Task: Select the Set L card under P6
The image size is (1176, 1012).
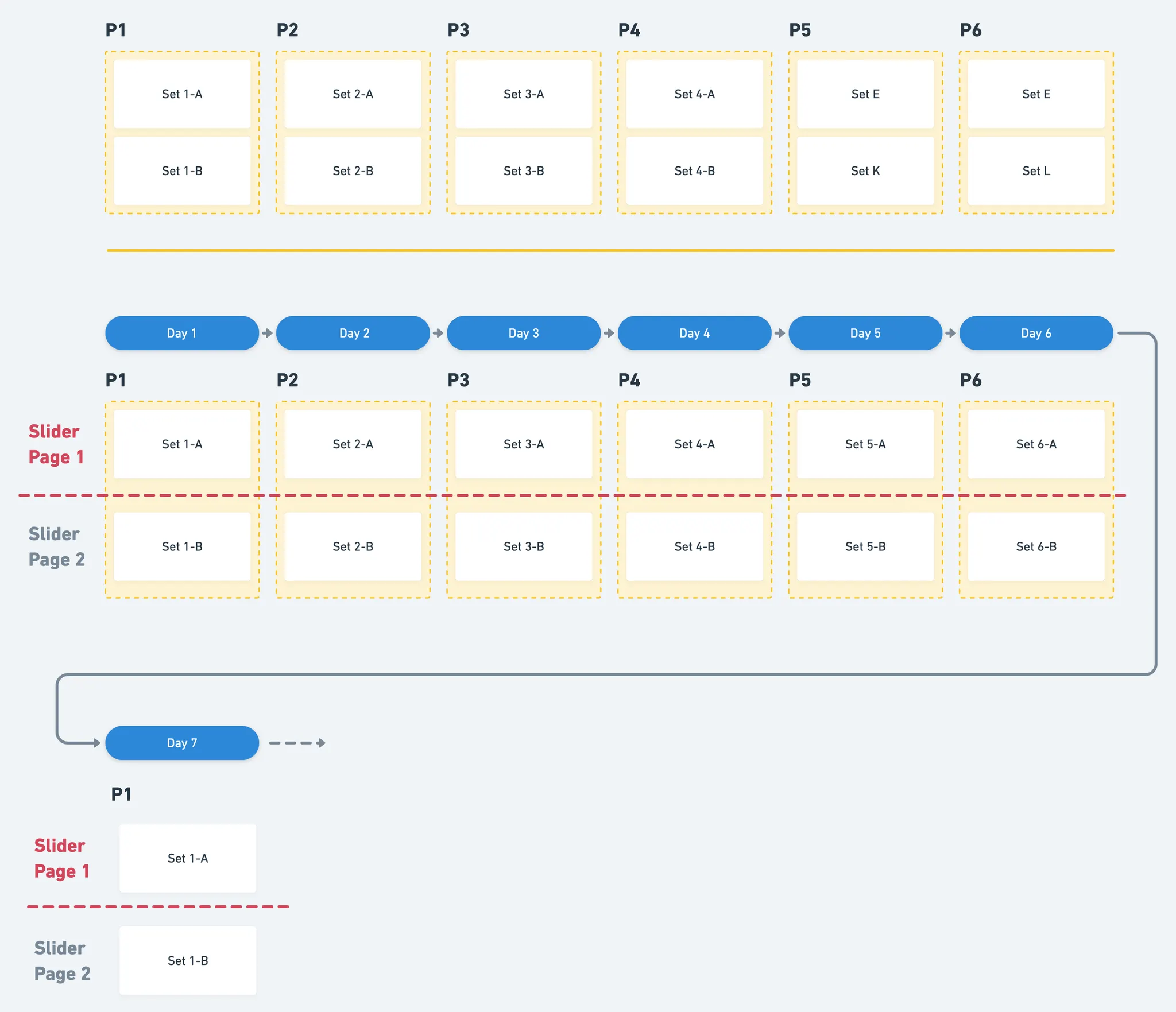Action: coord(1036,171)
